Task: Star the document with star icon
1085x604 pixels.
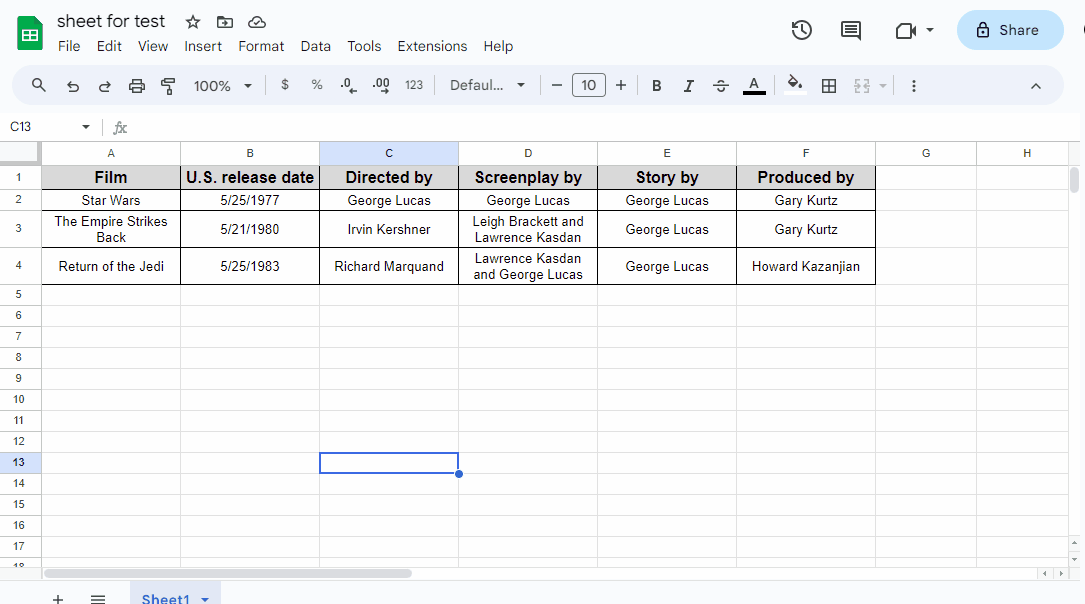Action: pos(193,22)
